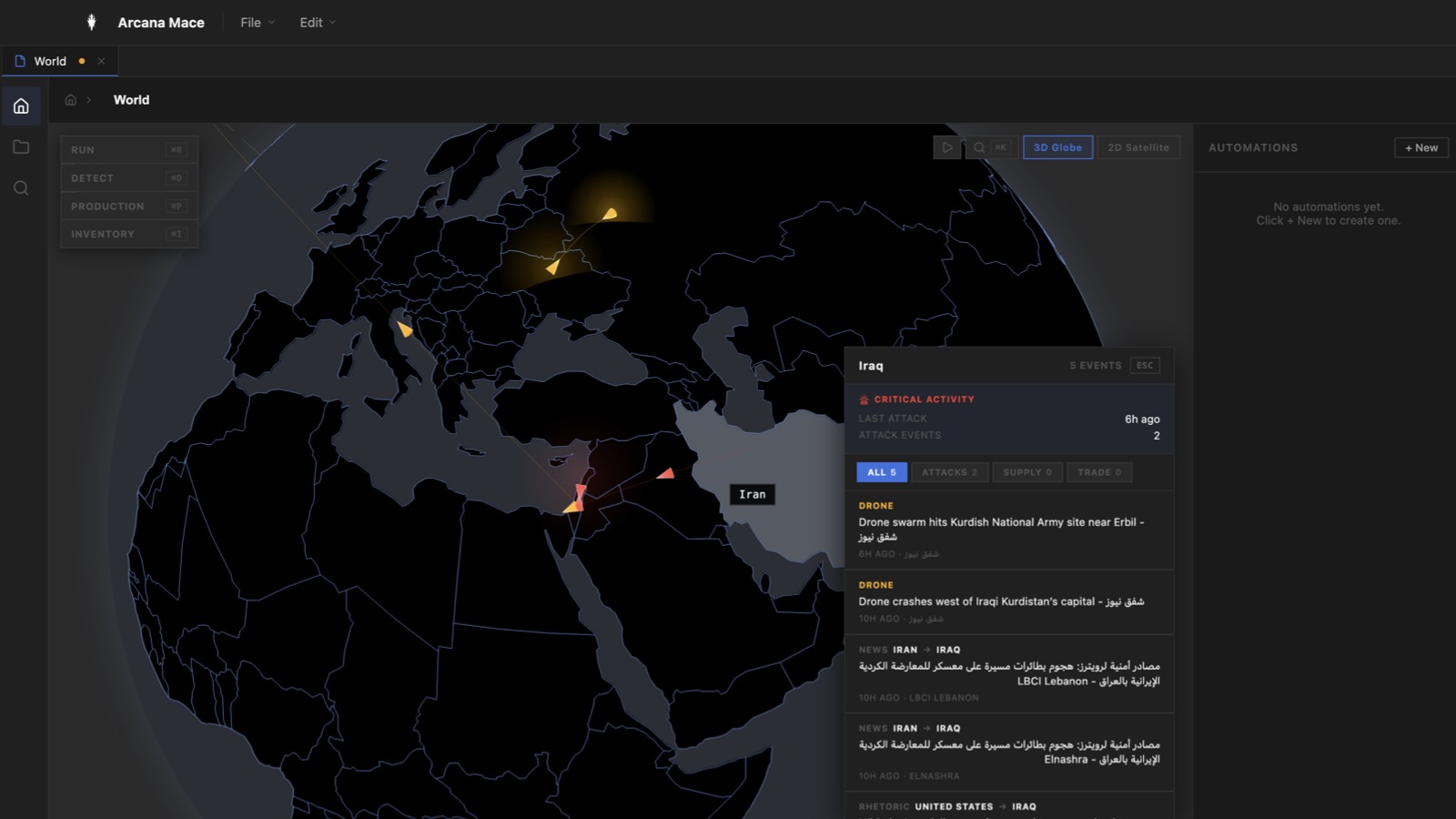Image resolution: width=1456 pixels, height=819 pixels.
Task: Click the Iran country label on globe
Action: (753, 494)
